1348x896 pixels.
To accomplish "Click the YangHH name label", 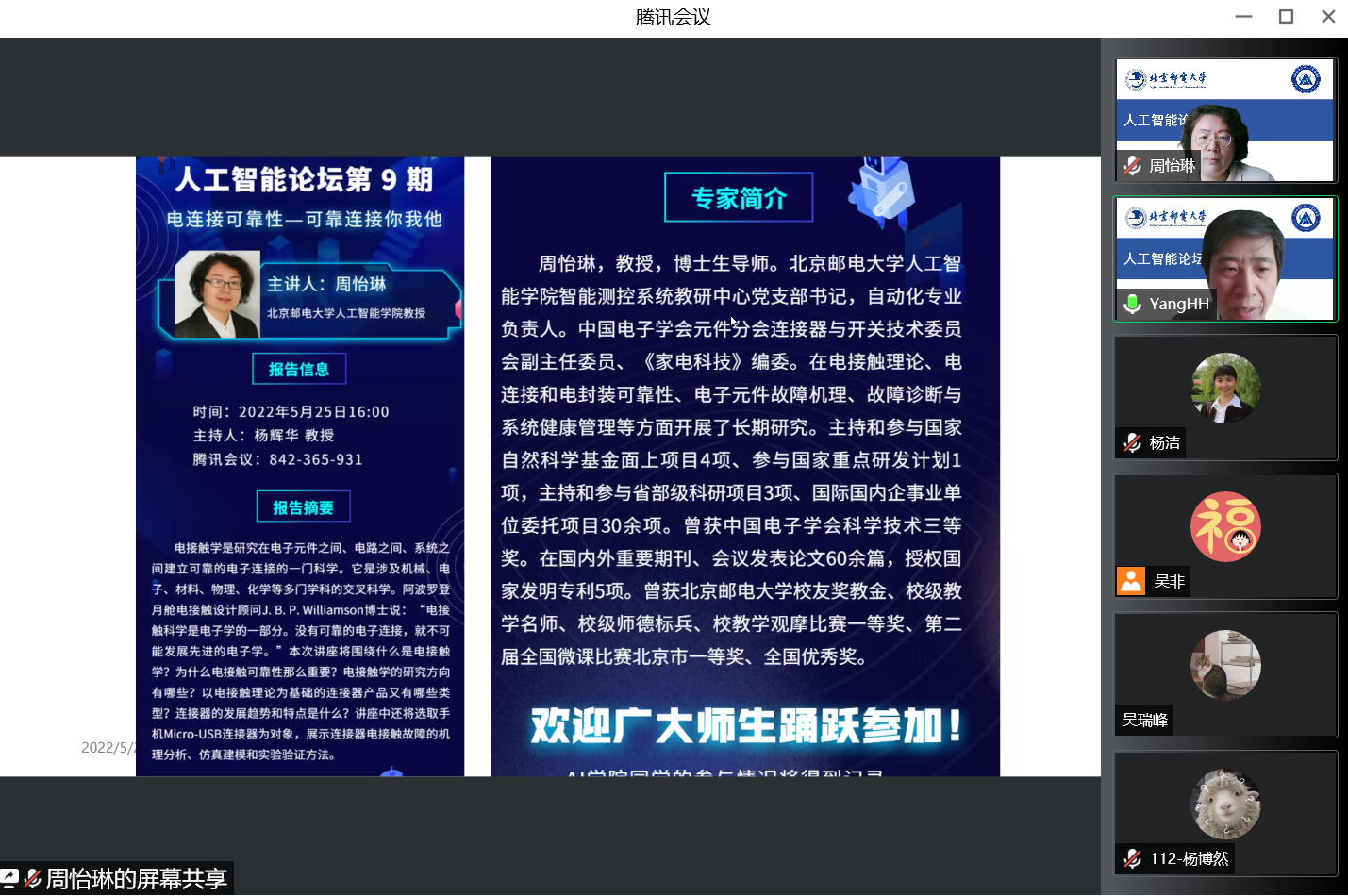I will (x=1179, y=304).
